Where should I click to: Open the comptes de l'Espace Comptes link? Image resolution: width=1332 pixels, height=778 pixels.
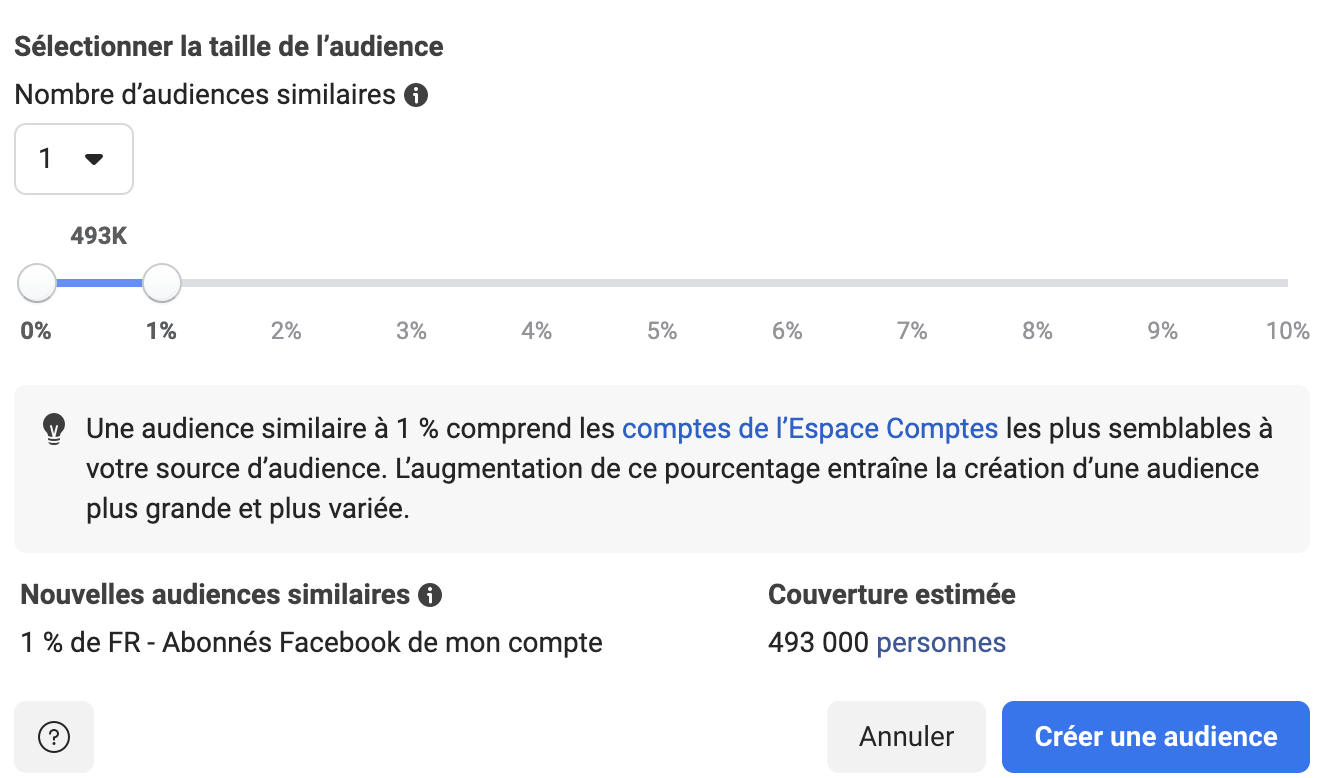point(810,429)
